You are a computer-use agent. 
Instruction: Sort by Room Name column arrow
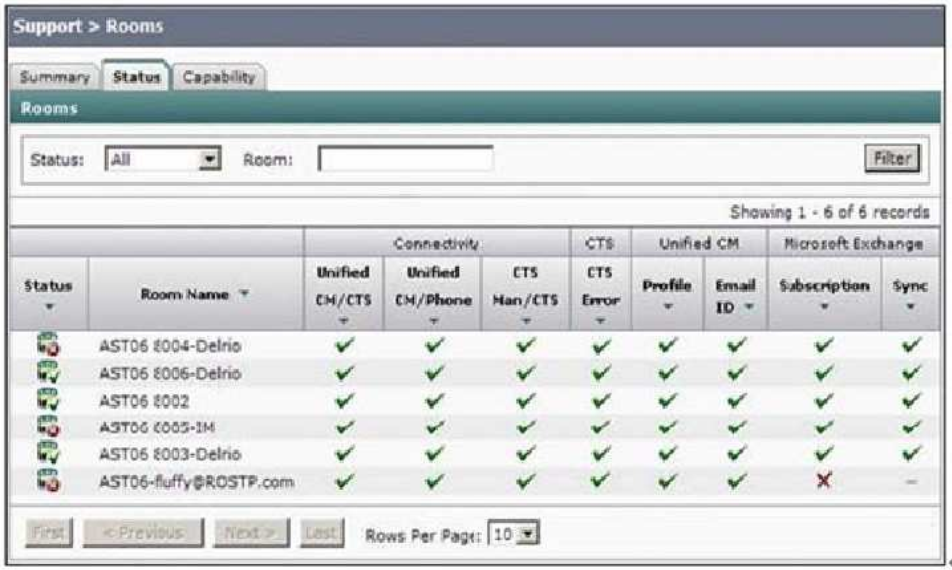click(243, 294)
